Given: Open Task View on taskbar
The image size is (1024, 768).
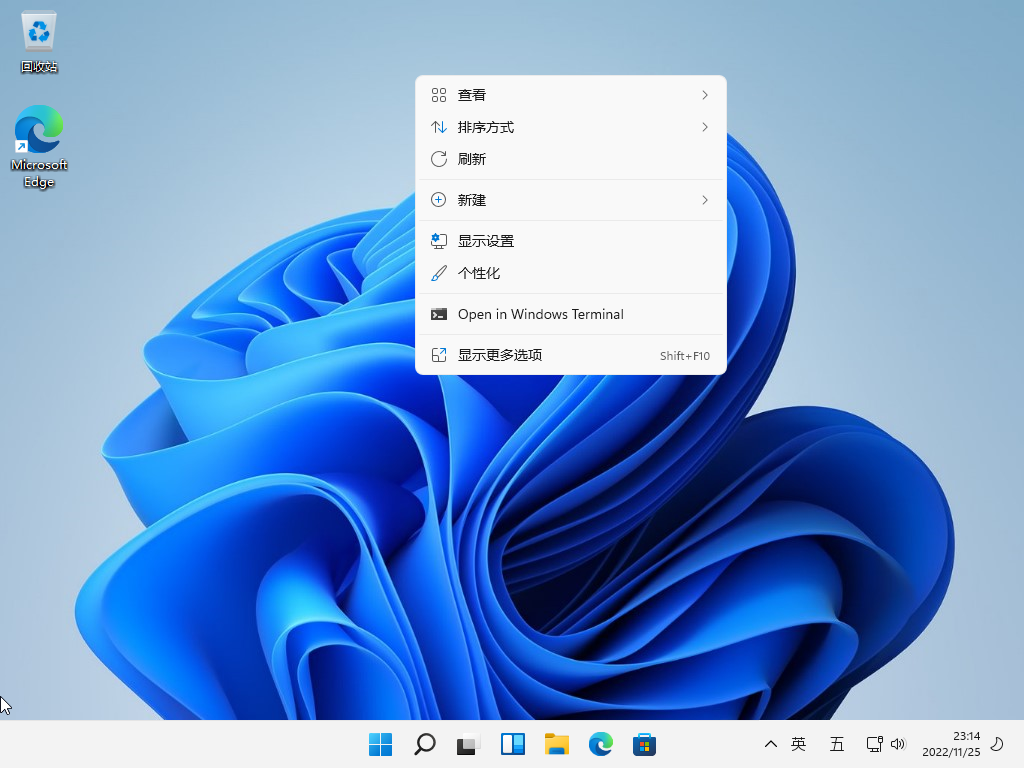Looking at the screenshot, I should (x=468, y=744).
